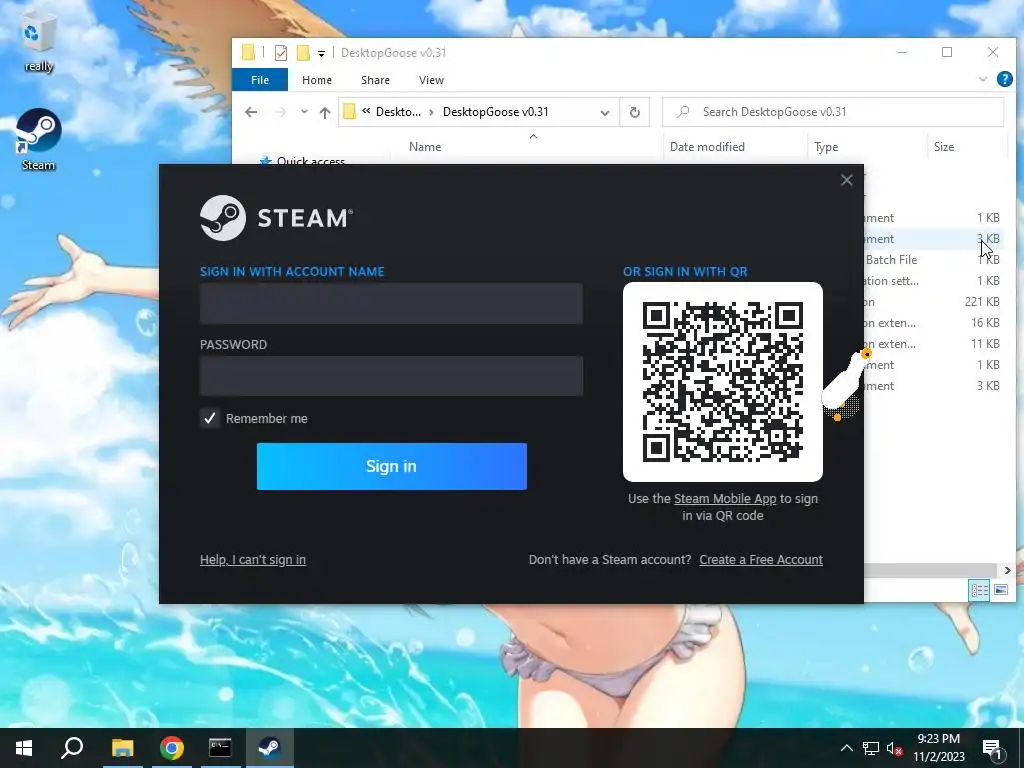Open the taskbar clock and date
This screenshot has width=1024, height=768.
939,748
